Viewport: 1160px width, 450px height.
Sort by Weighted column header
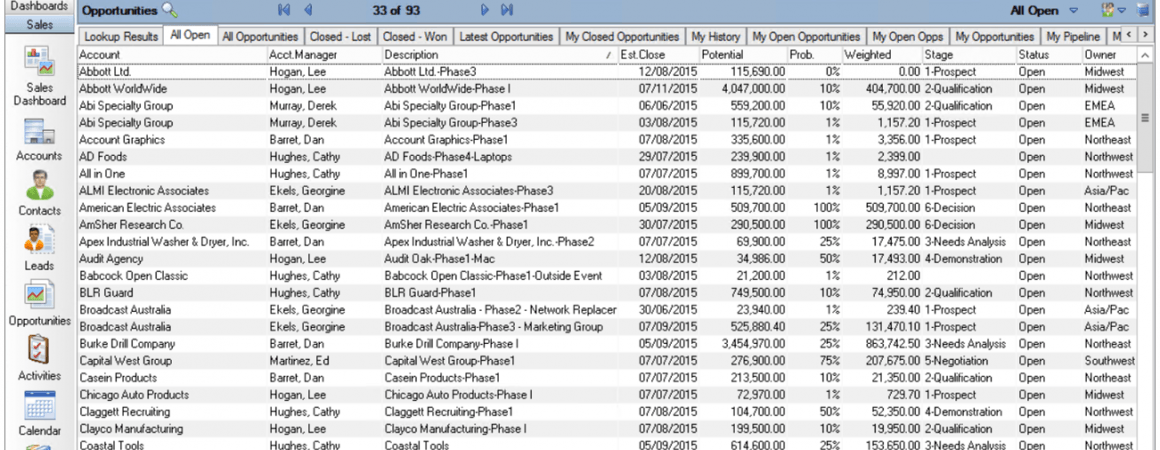(882, 55)
